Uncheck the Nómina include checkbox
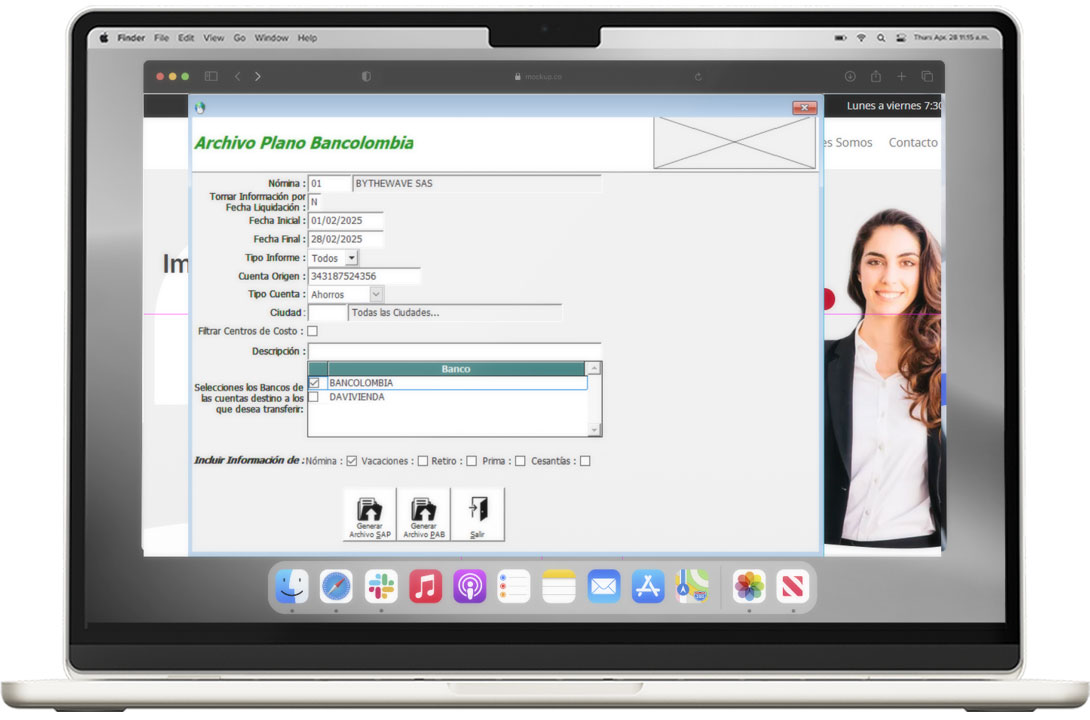 [x=352, y=461]
